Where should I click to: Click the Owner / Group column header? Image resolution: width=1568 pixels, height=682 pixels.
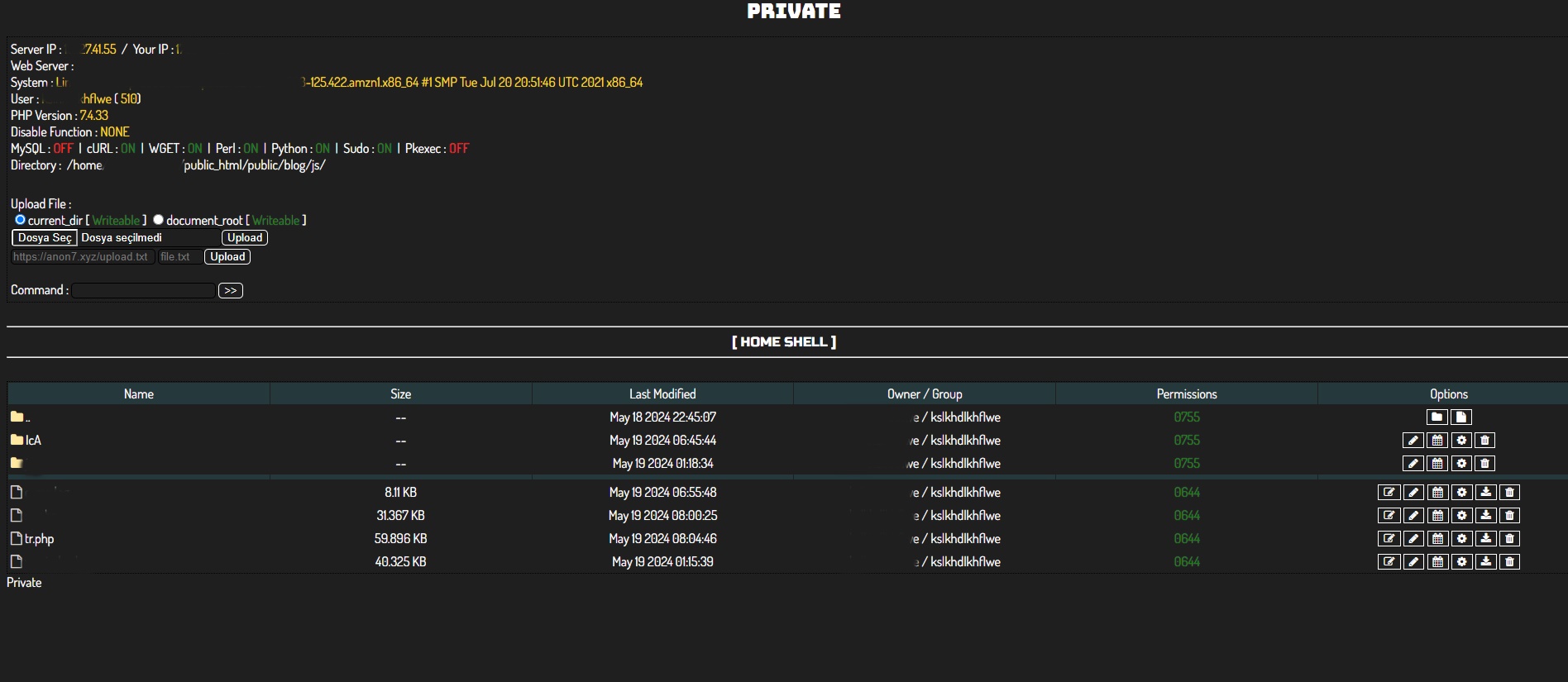point(925,394)
